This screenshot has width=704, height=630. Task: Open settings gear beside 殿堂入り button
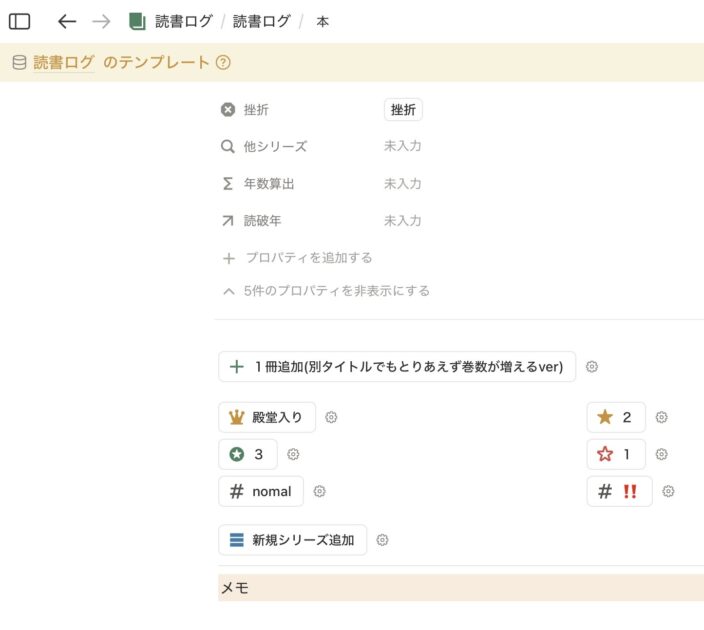point(331,417)
